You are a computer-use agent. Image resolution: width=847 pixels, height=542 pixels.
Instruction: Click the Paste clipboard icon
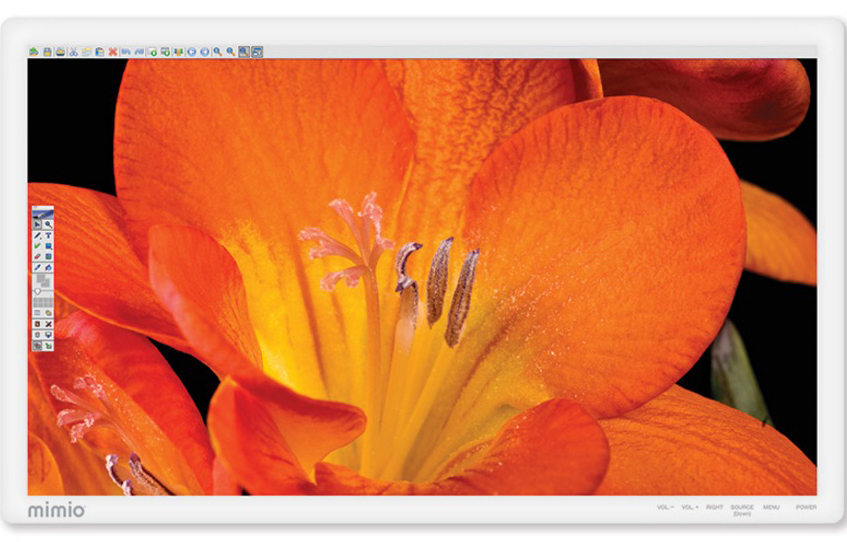tap(100, 52)
